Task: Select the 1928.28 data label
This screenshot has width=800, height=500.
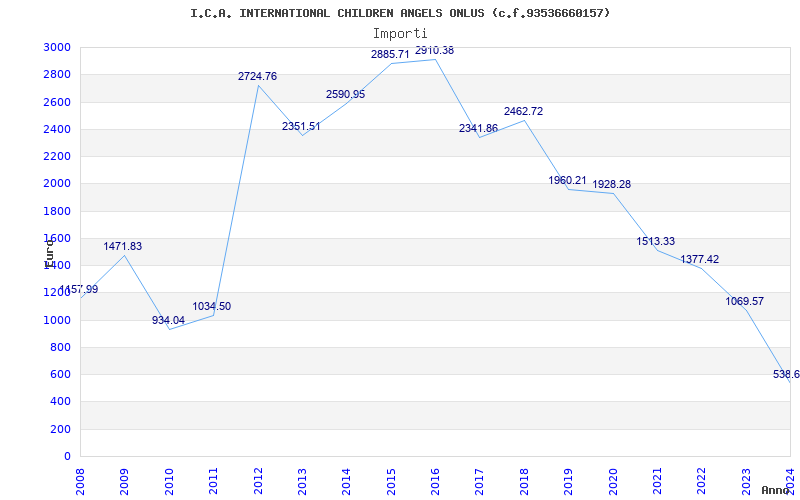Action: tap(612, 184)
